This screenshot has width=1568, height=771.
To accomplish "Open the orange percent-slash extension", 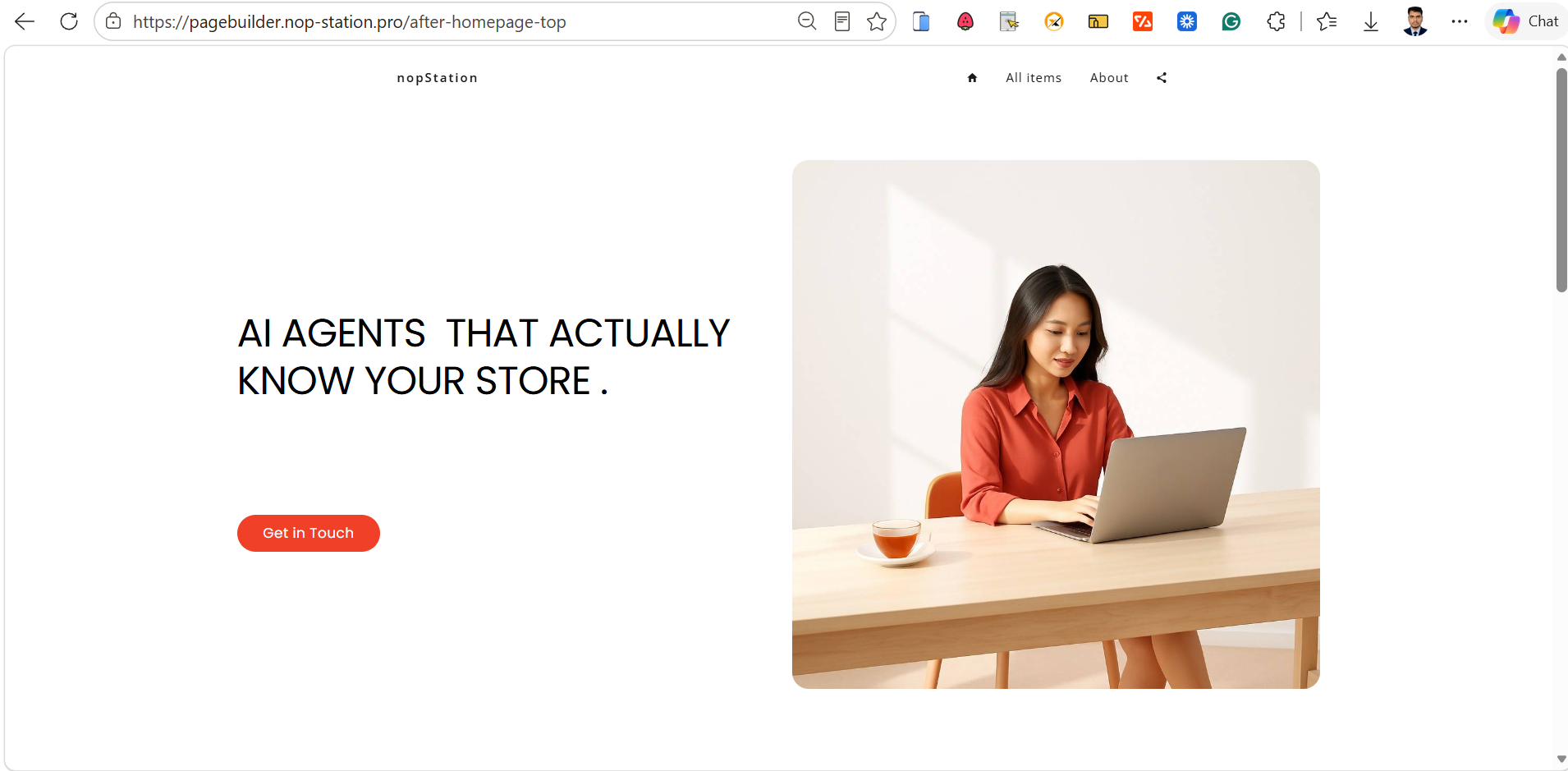I will pos(1143,21).
